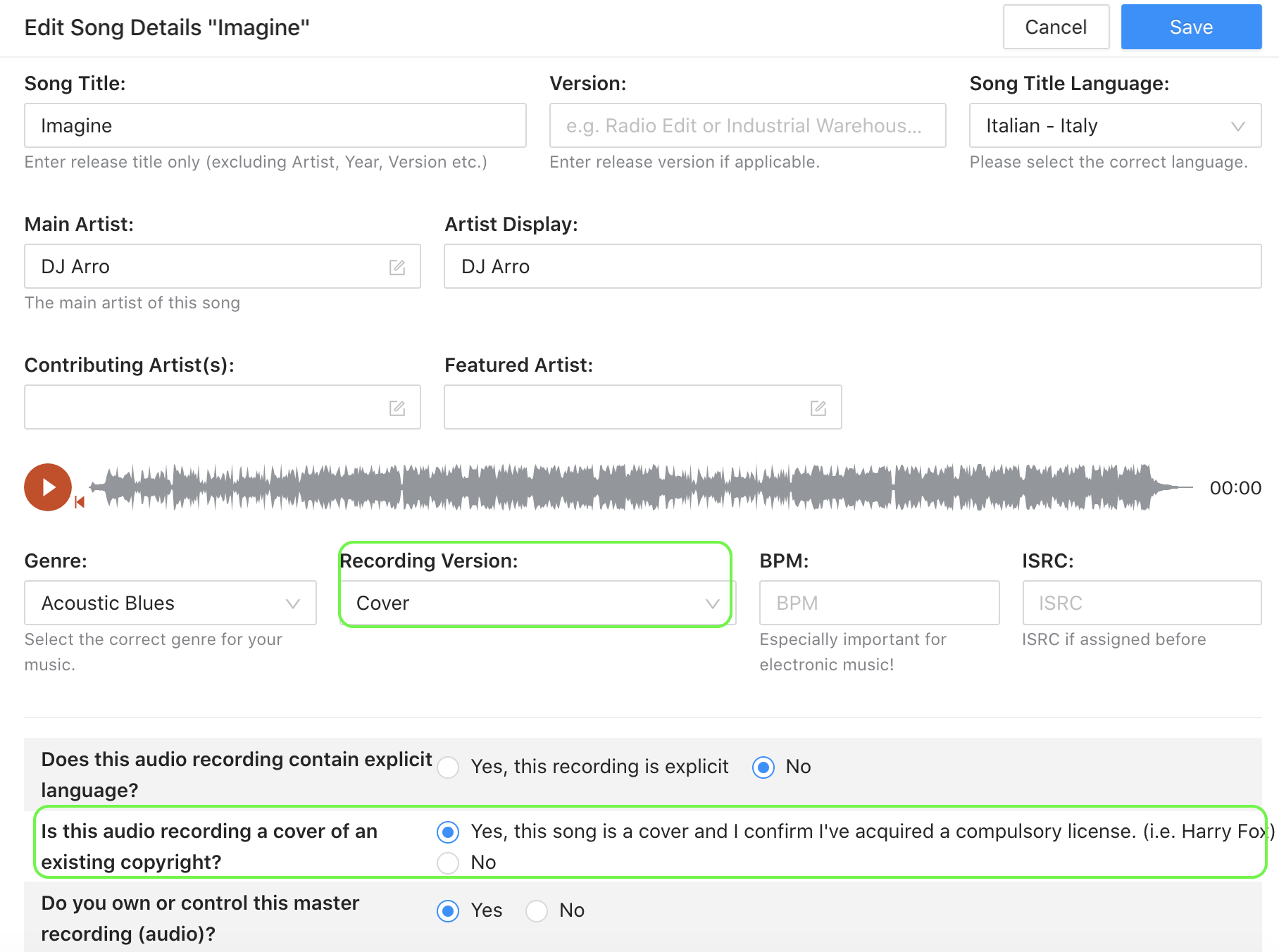Select 'No' for cover of existing copyright

(x=448, y=863)
